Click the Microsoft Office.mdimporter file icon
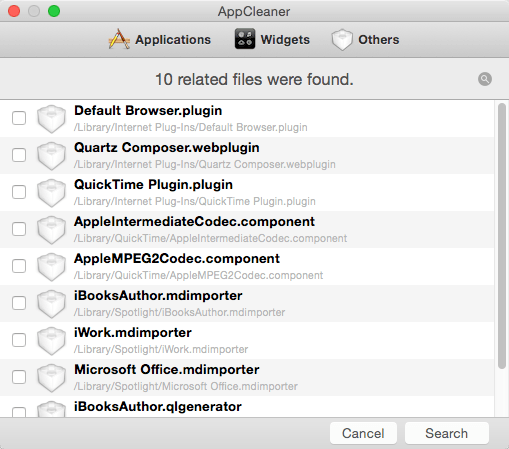Viewport: 509px width, 449px height. point(51,378)
